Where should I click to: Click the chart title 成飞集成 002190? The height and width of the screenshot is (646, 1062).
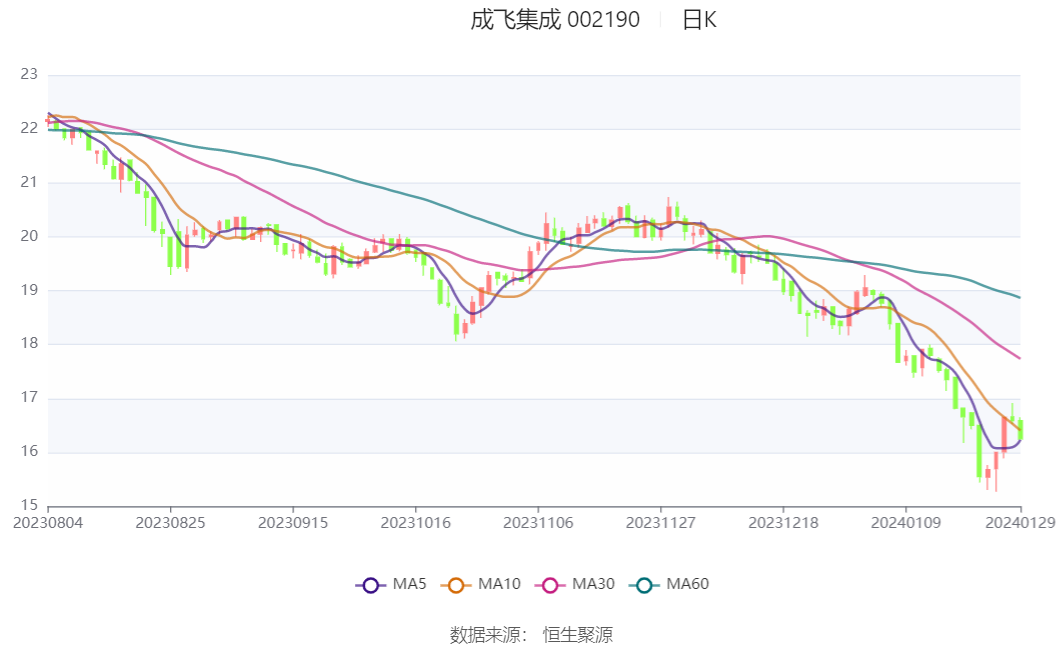click(x=555, y=20)
